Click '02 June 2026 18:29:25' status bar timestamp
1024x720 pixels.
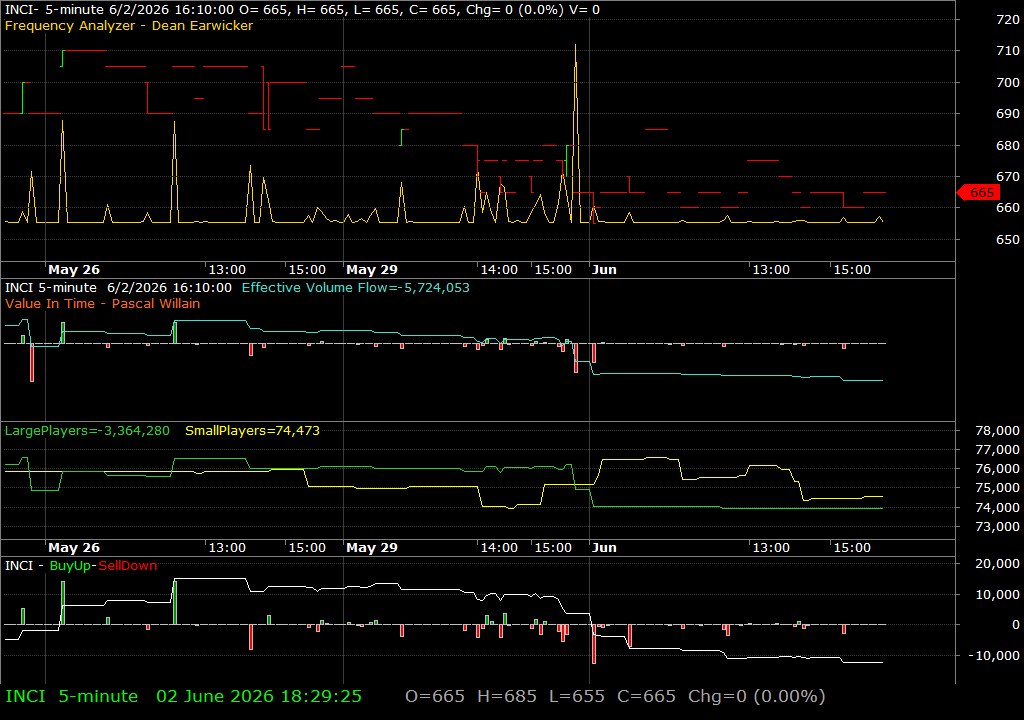click(x=259, y=696)
